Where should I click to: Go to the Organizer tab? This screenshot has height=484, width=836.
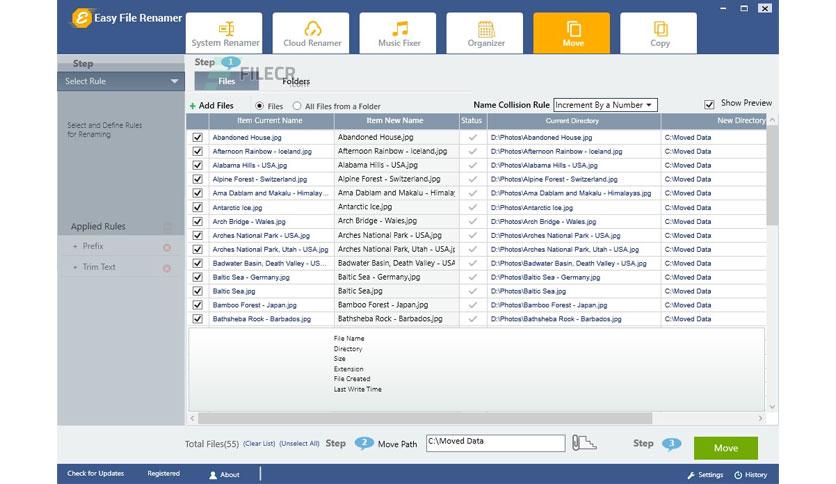(x=485, y=33)
